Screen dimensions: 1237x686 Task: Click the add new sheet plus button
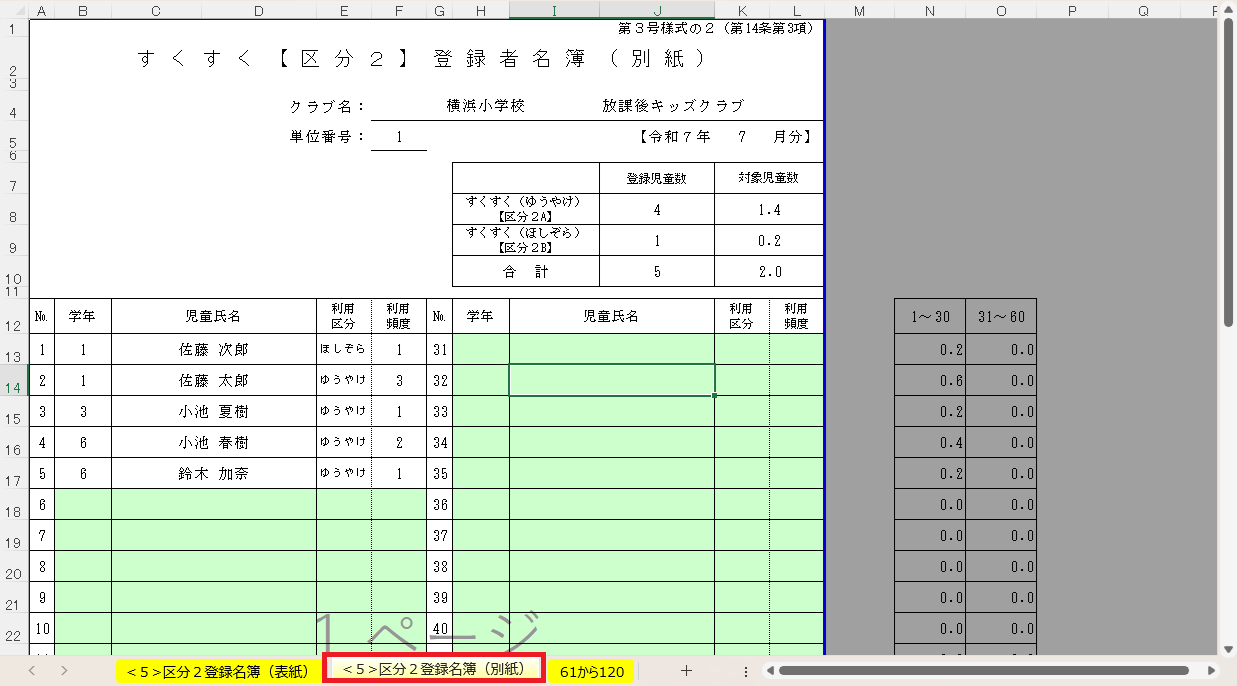coord(686,671)
